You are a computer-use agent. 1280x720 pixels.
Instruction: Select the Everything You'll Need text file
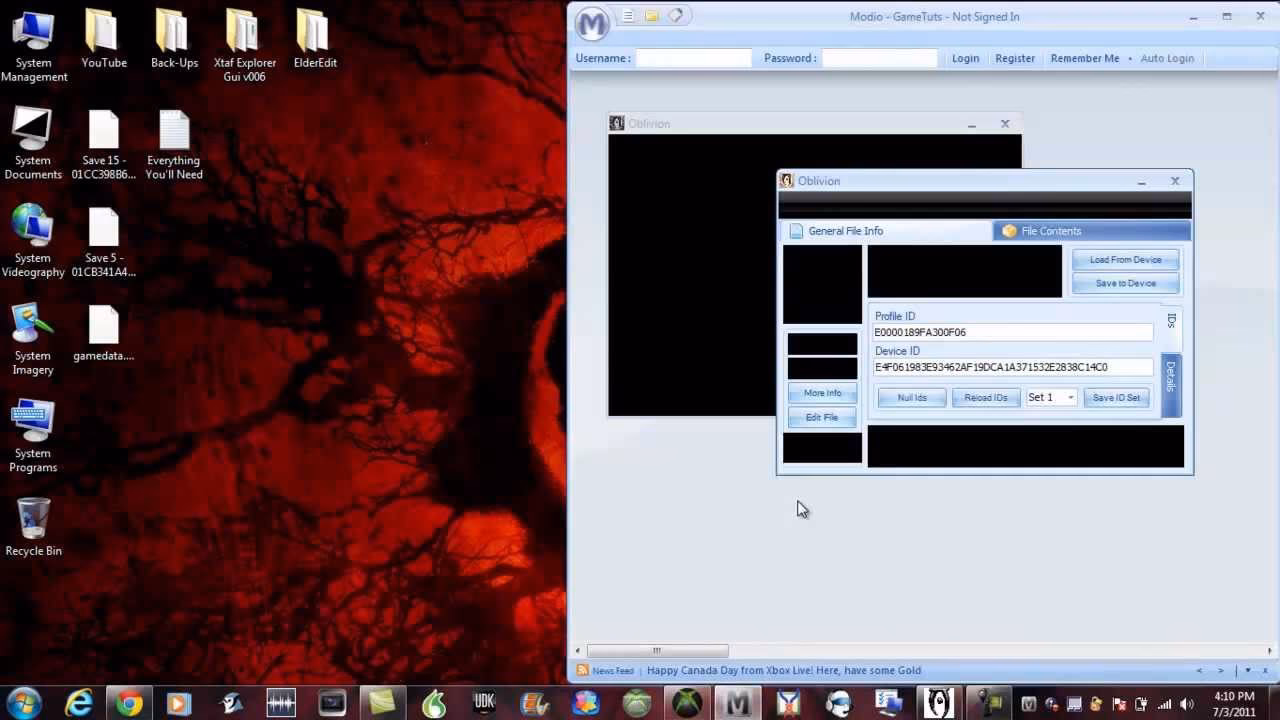174,145
